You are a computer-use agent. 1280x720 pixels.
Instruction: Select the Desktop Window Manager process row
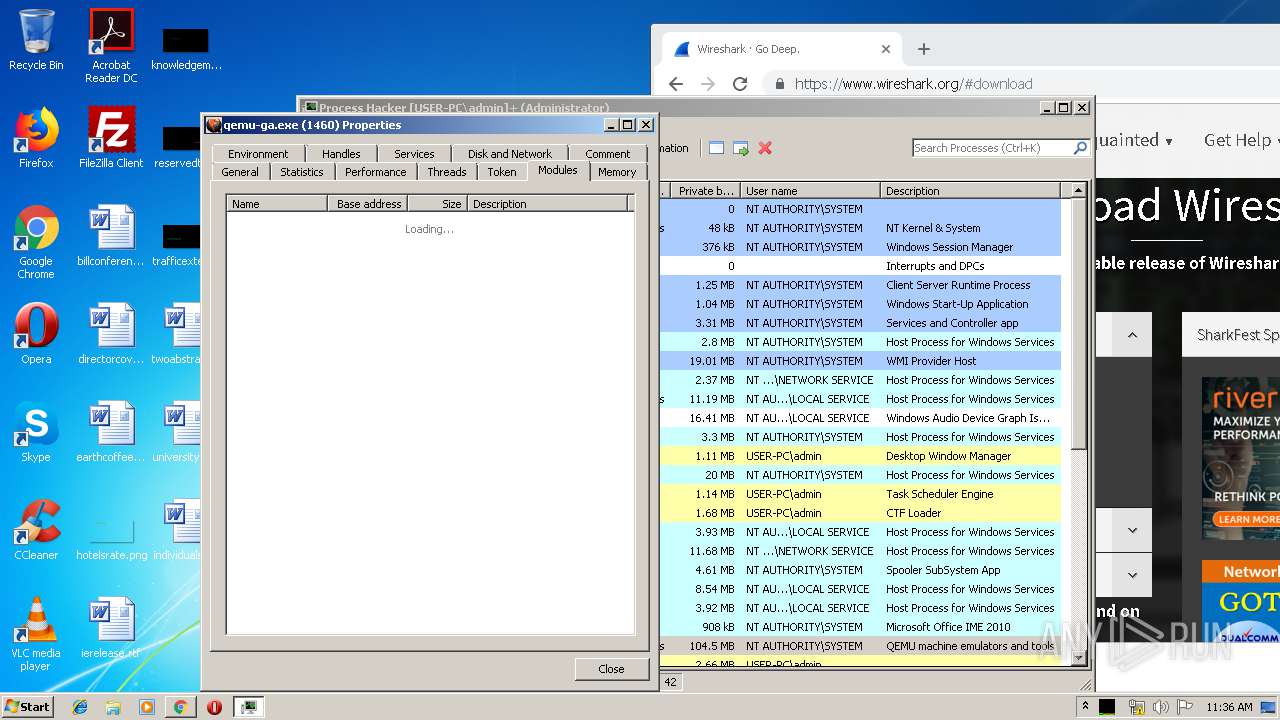(860, 456)
